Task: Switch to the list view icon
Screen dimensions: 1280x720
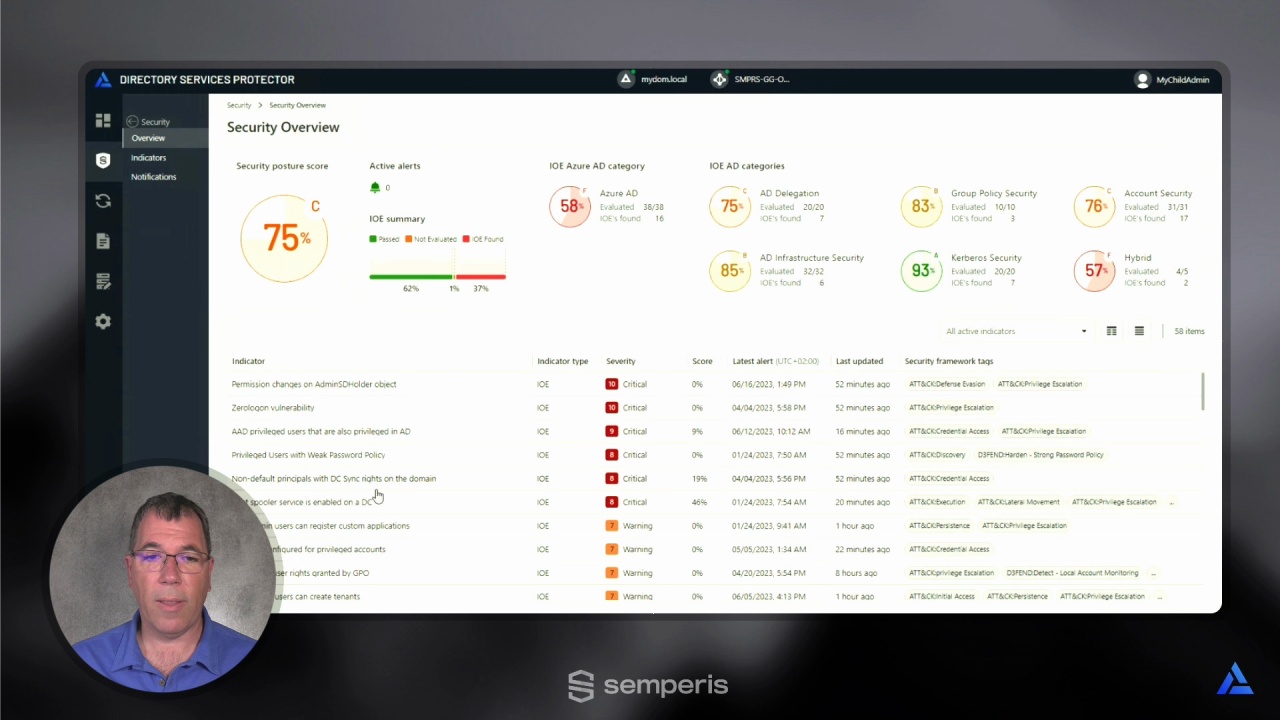Action: (1139, 331)
